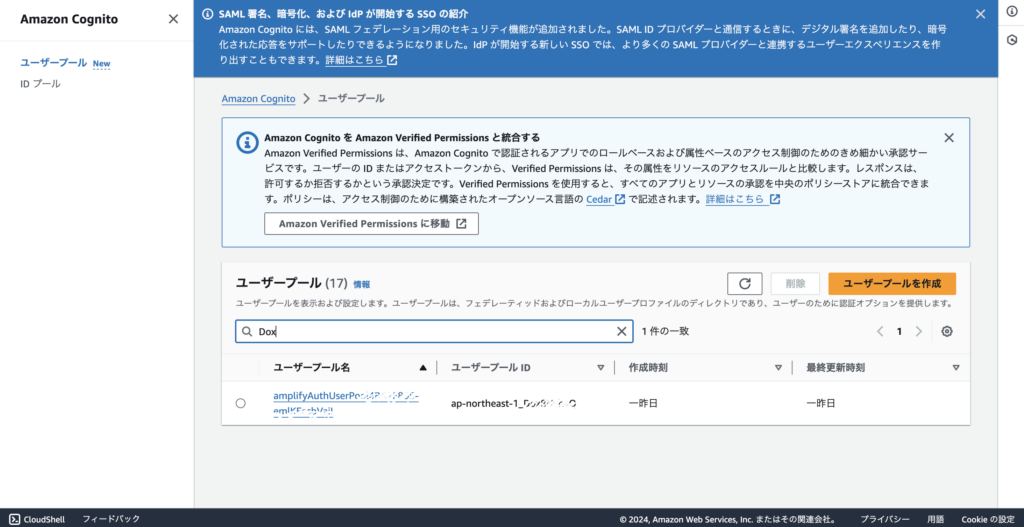Clear the Dox search text
The width and height of the screenshot is (1024, 527).
(x=622, y=331)
